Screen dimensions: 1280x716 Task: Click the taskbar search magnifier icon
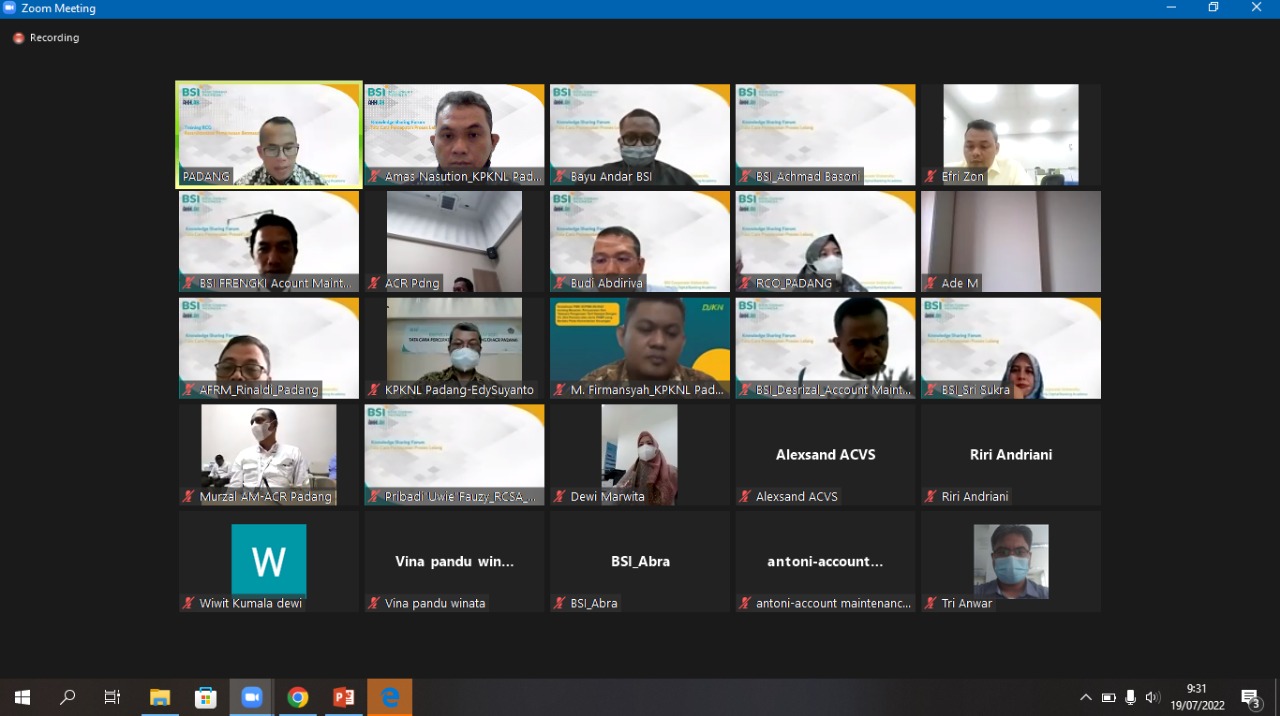click(x=68, y=697)
